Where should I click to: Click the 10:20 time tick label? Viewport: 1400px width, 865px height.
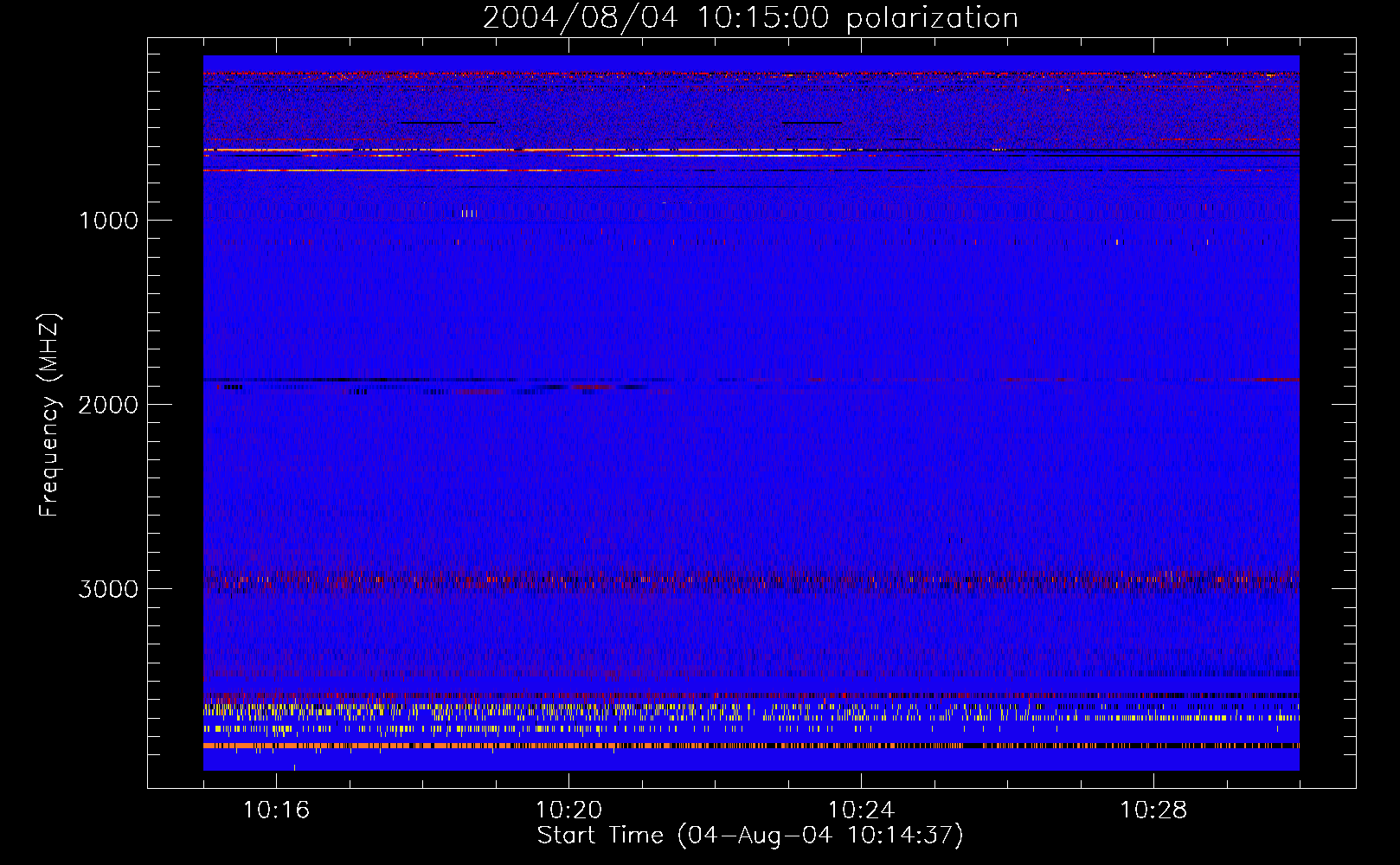pyautogui.click(x=568, y=811)
